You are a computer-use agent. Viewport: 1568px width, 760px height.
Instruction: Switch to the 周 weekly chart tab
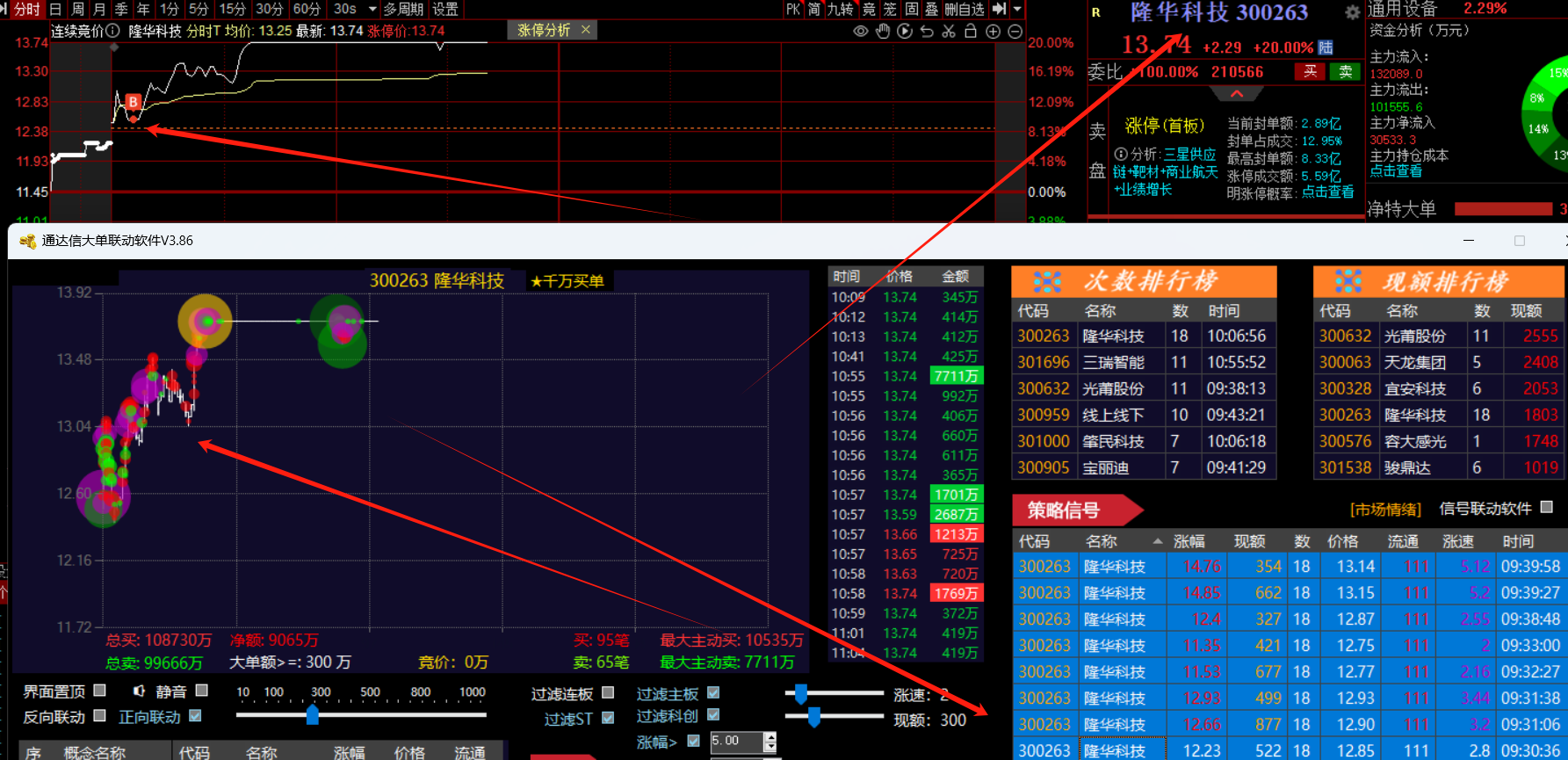pos(78,9)
